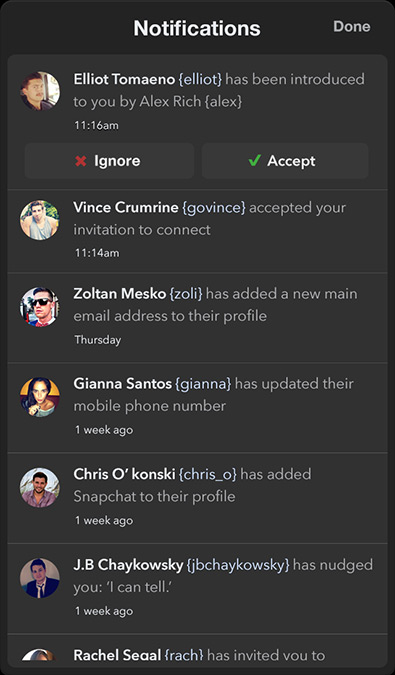395x675 pixels.
Task: Click the green checkmark accept icon
Action: click(255, 161)
